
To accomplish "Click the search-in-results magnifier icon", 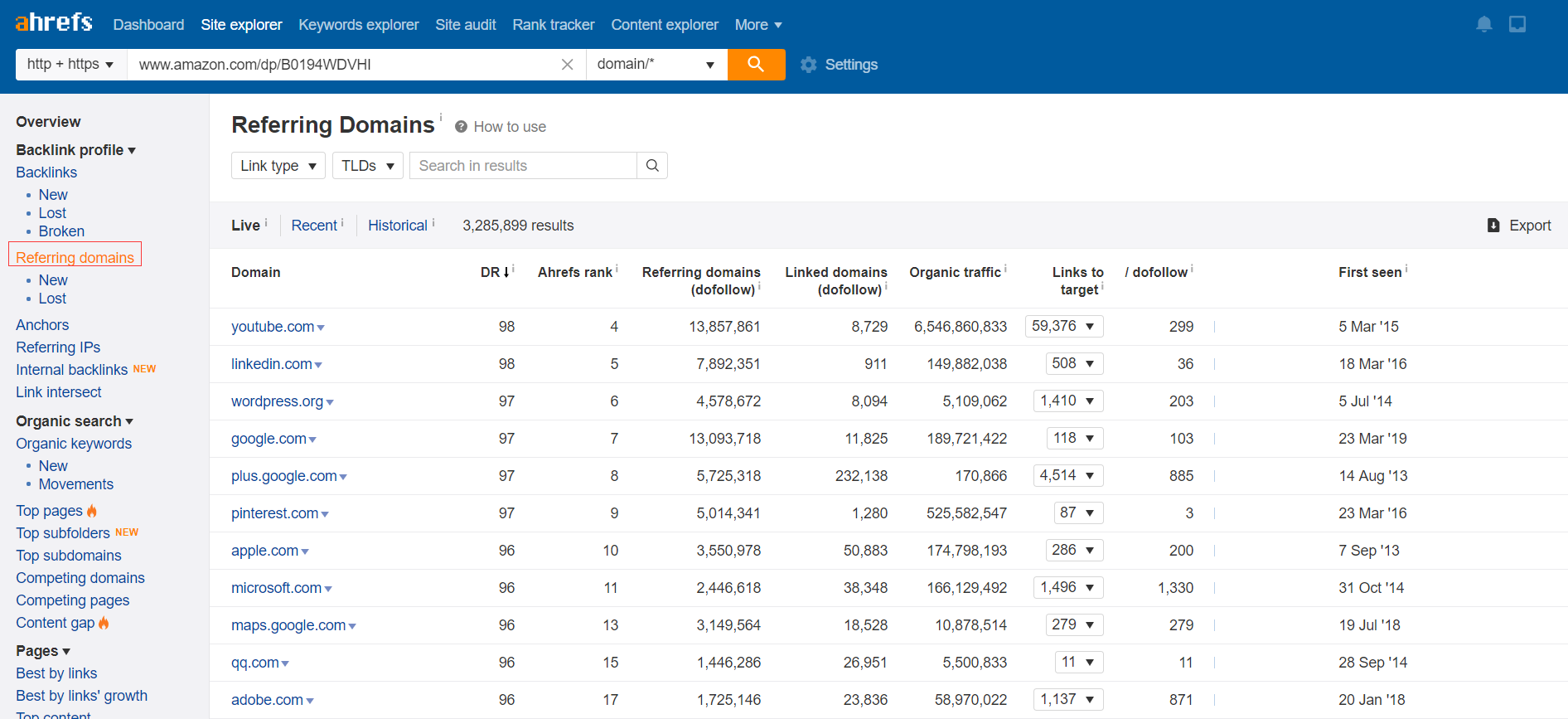I will click(x=652, y=166).
